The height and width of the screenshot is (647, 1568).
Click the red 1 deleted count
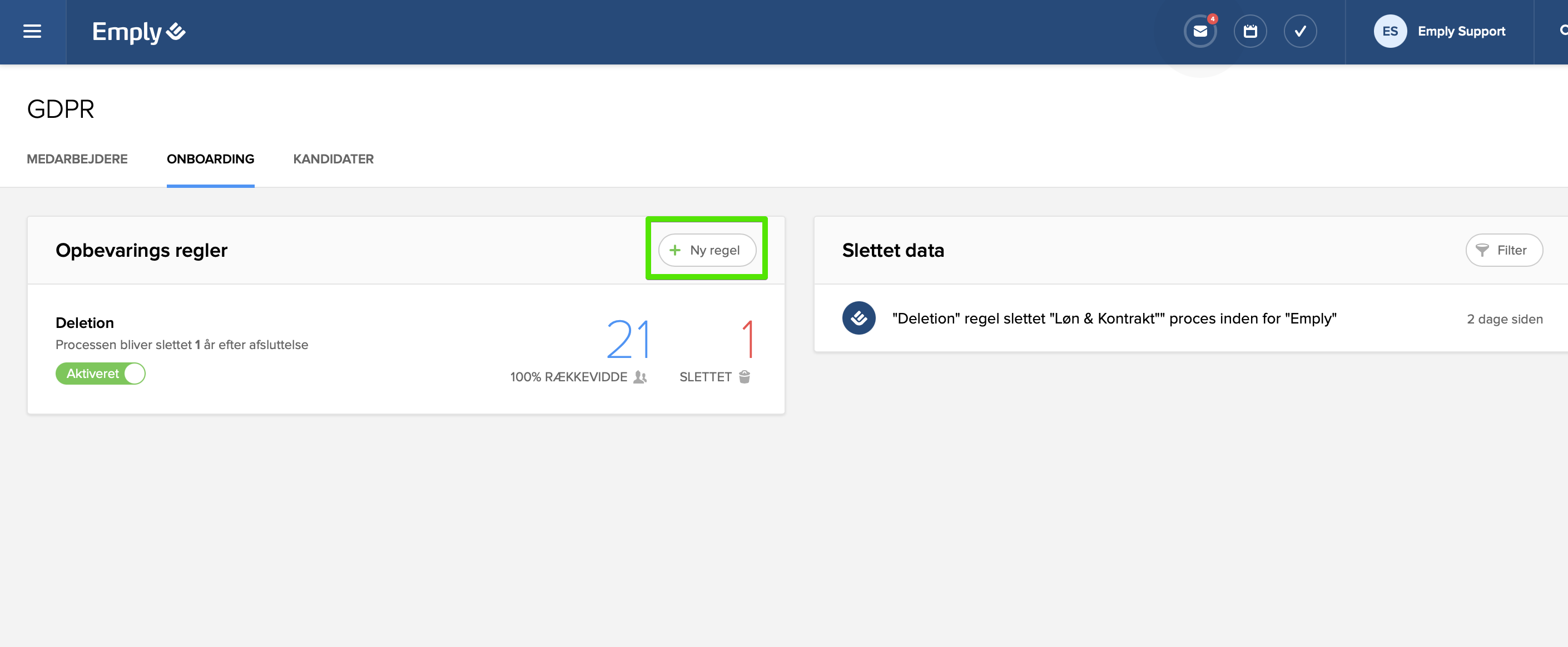(x=747, y=339)
